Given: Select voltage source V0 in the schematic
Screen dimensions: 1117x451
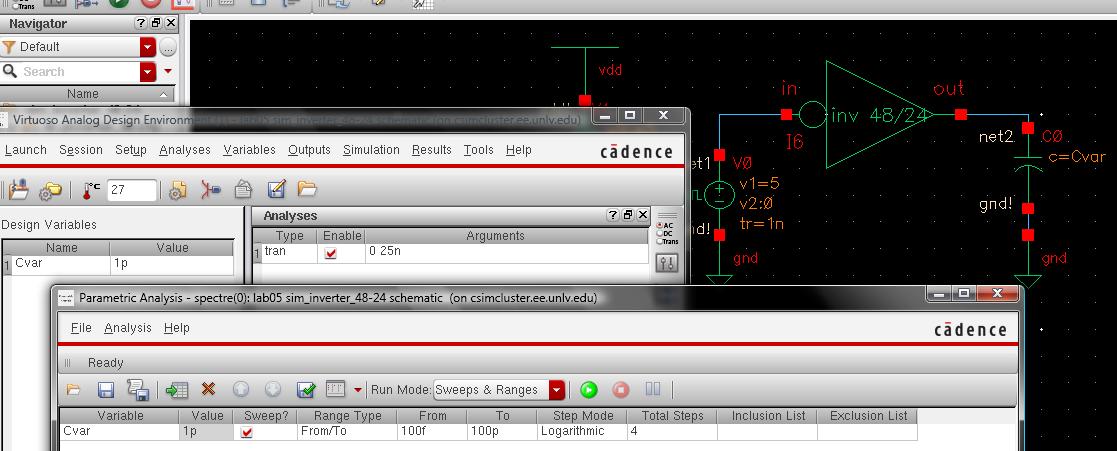Looking at the screenshot, I should [x=719, y=195].
